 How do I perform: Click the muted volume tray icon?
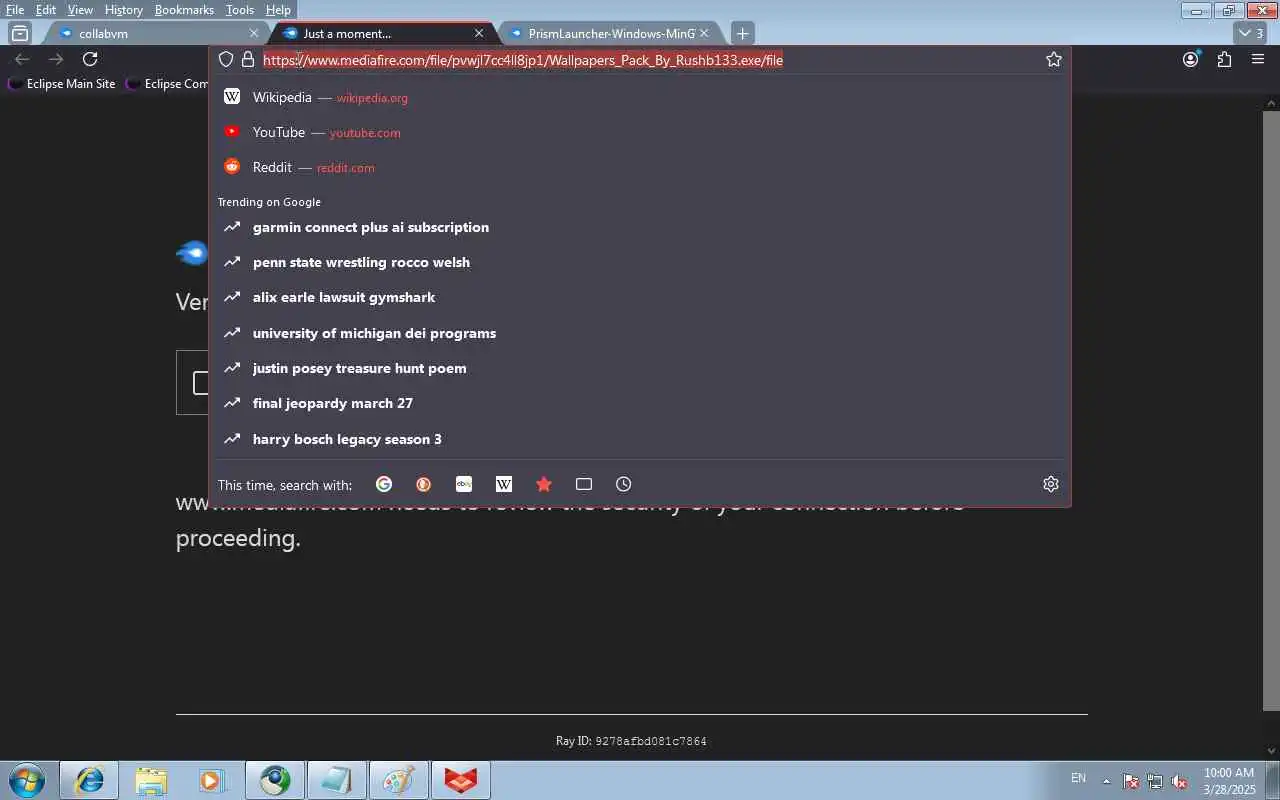click(1179, 781)
